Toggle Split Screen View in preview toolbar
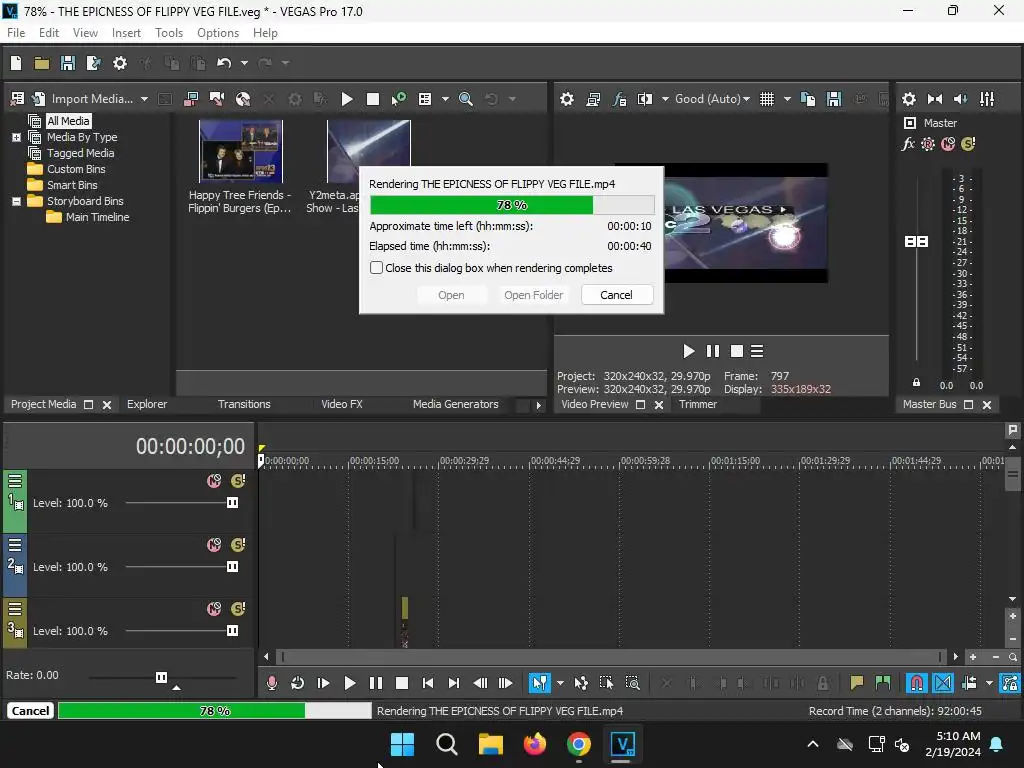The height and width of the screenshot is (768, 1024). pyautogui.click(x=645, y=99)
